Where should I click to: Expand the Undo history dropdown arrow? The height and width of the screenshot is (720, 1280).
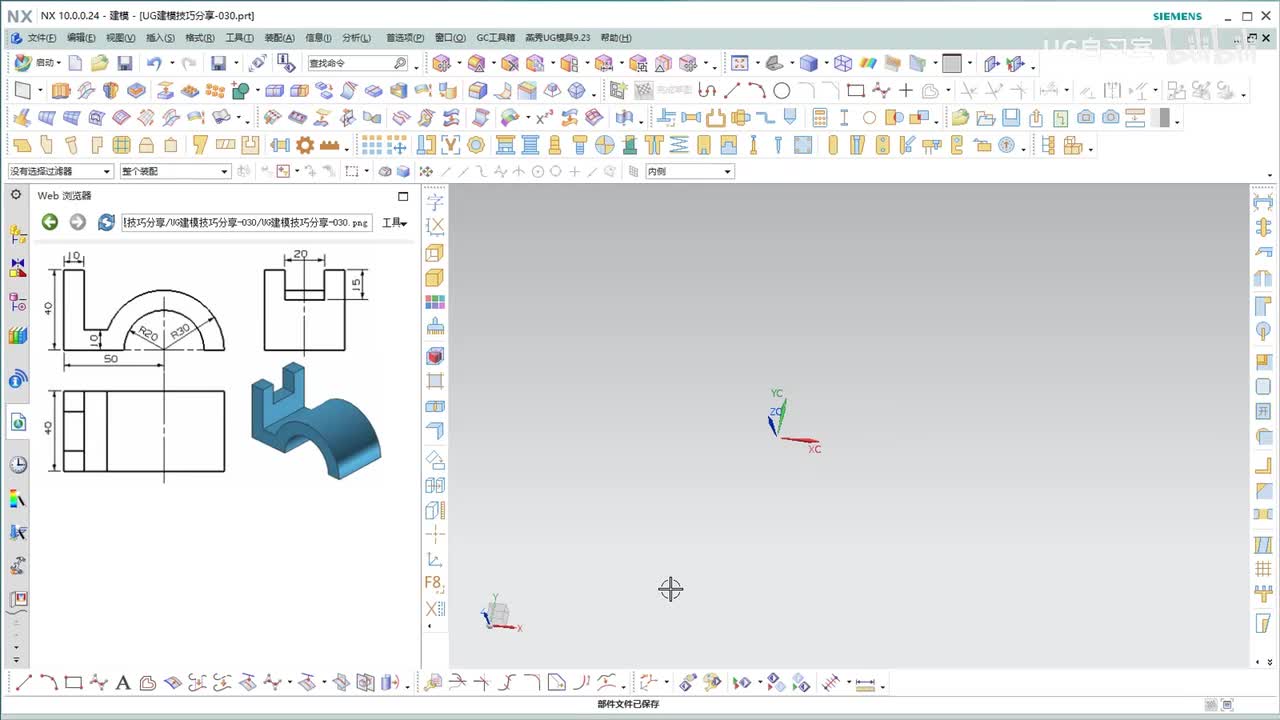pos(171,64)
